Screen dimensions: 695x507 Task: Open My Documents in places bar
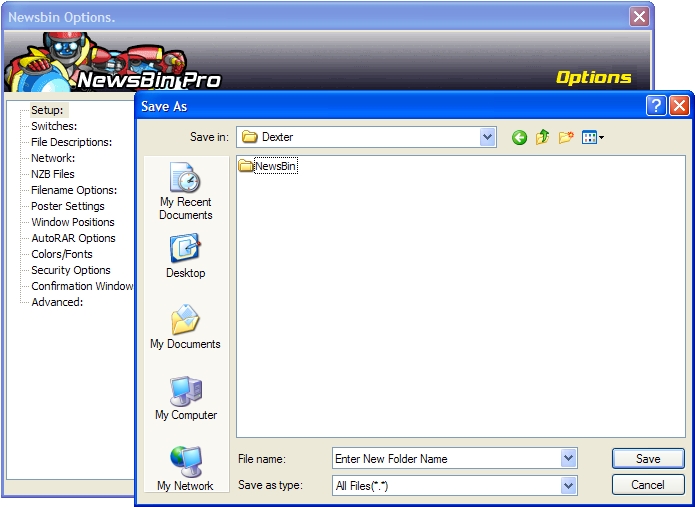coord(185,327)
